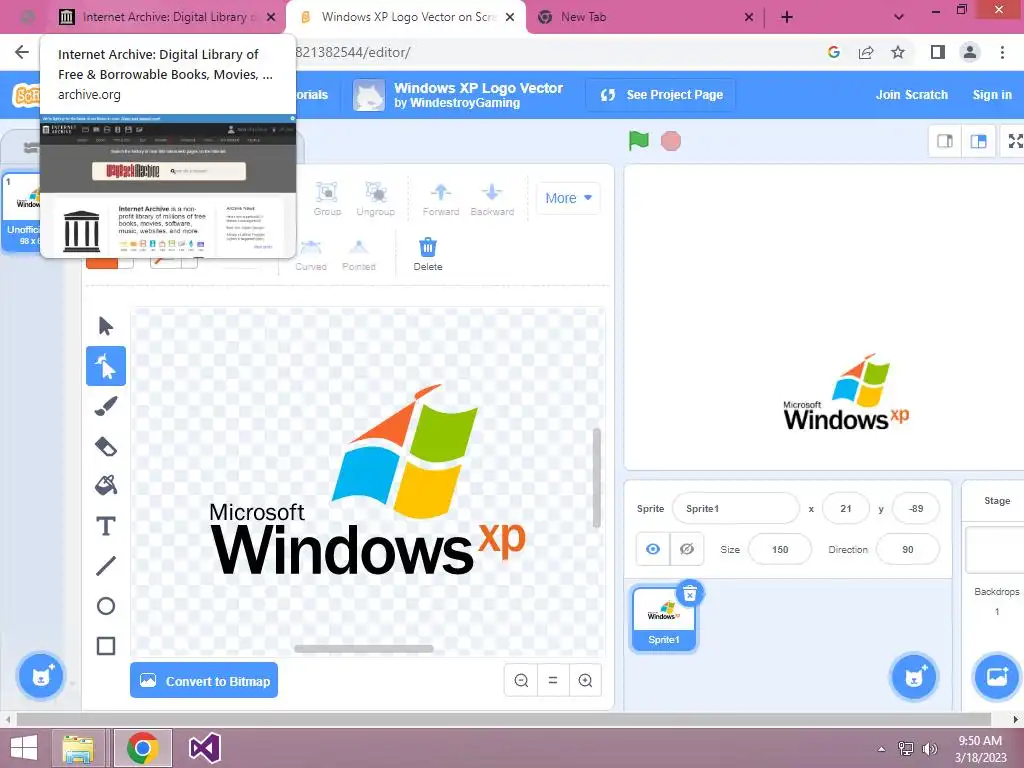
Task: Open File Explorer from taskbar
Action: click(x=78, y=748)
